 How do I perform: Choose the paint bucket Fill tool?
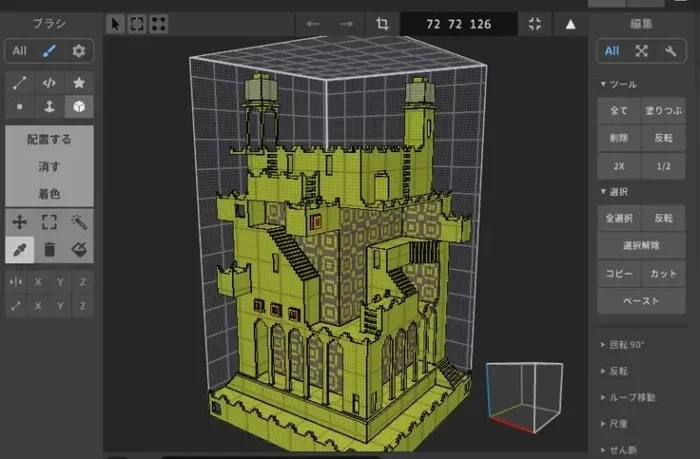[79, 250]
